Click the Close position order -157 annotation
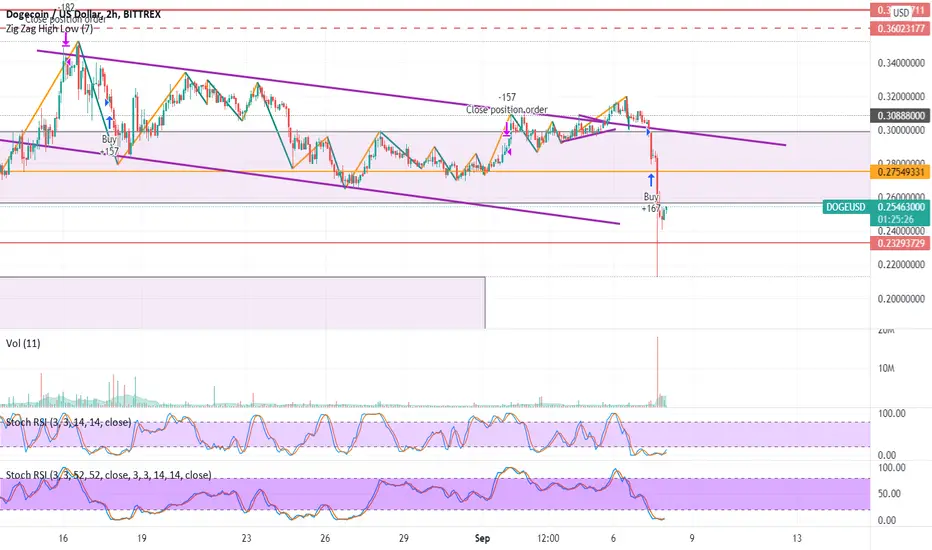The width and height of the screenshot is (932, 550). click(506, 103)
